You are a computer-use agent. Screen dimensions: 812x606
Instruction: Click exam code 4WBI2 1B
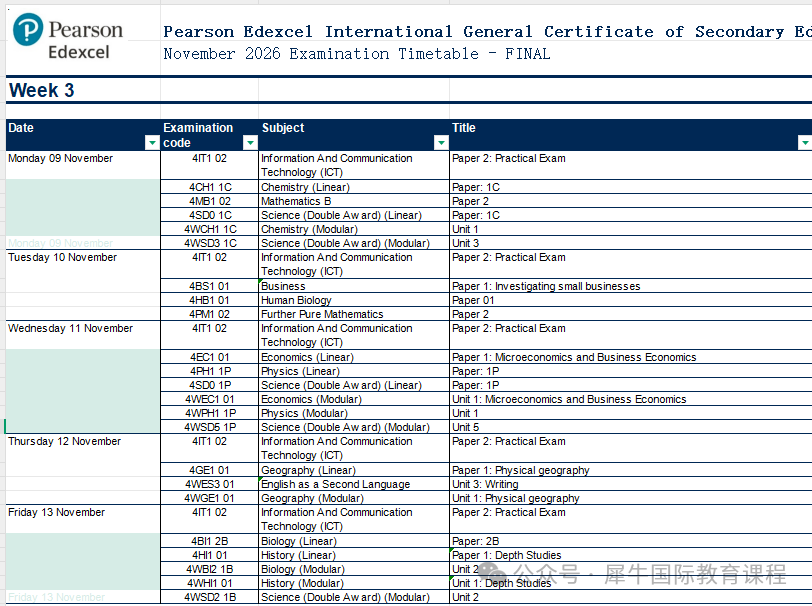pos(210,569)
